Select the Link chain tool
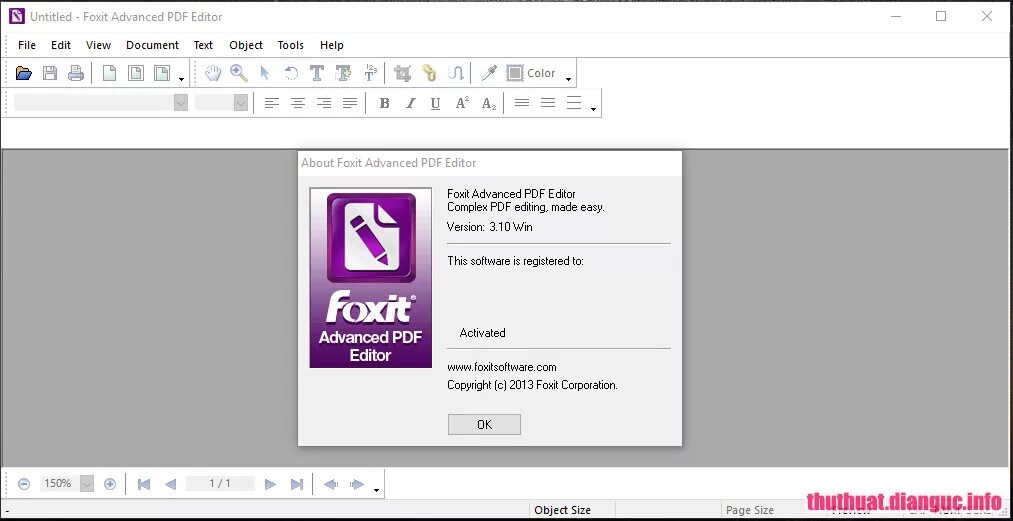This screenshot has width=1013, height=521. 429,73
